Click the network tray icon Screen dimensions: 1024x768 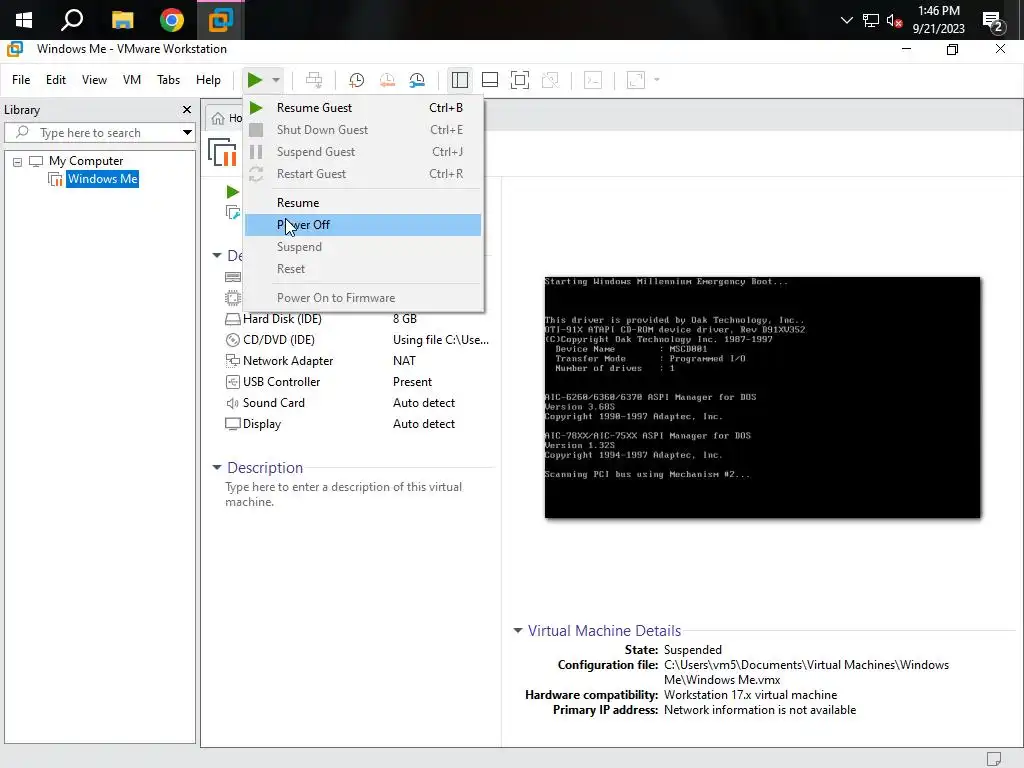pyautogui.click(x=871, y=20)
